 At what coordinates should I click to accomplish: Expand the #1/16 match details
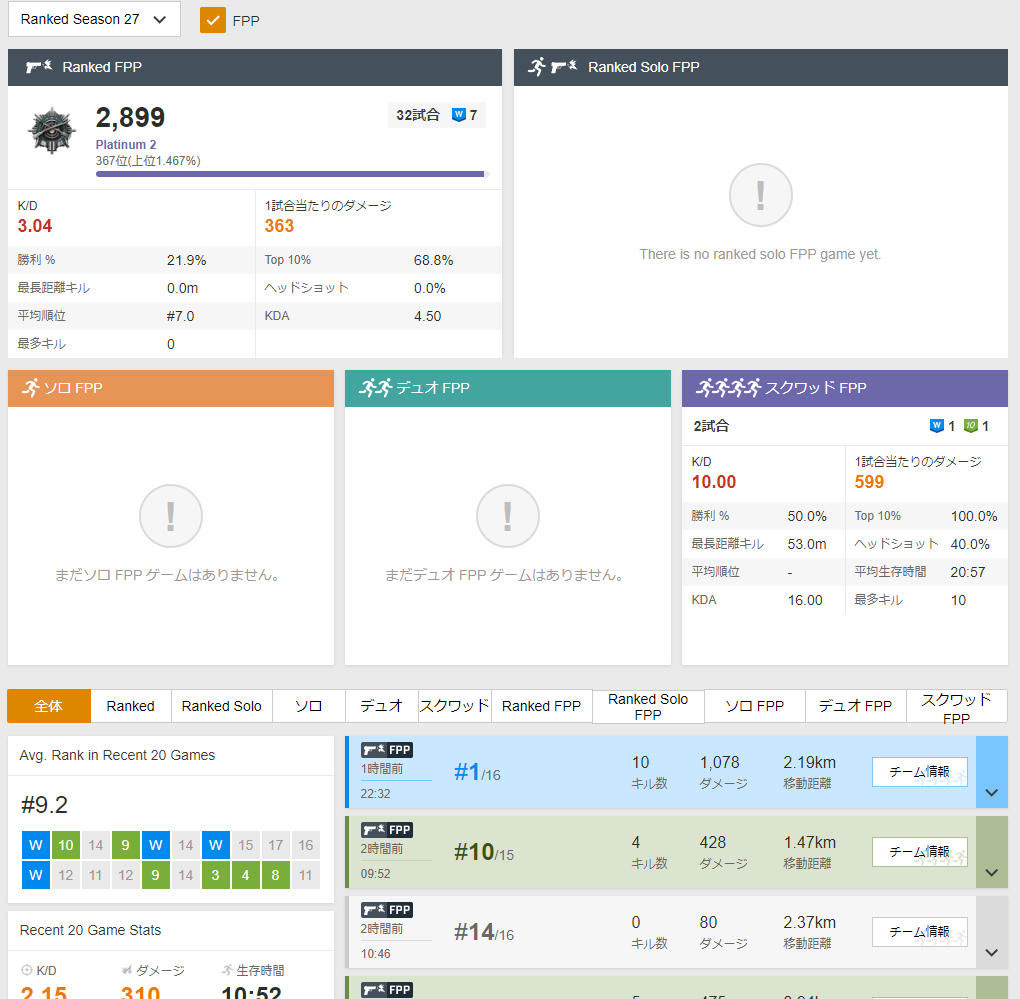pyautogui.click(x=991, y=791)
